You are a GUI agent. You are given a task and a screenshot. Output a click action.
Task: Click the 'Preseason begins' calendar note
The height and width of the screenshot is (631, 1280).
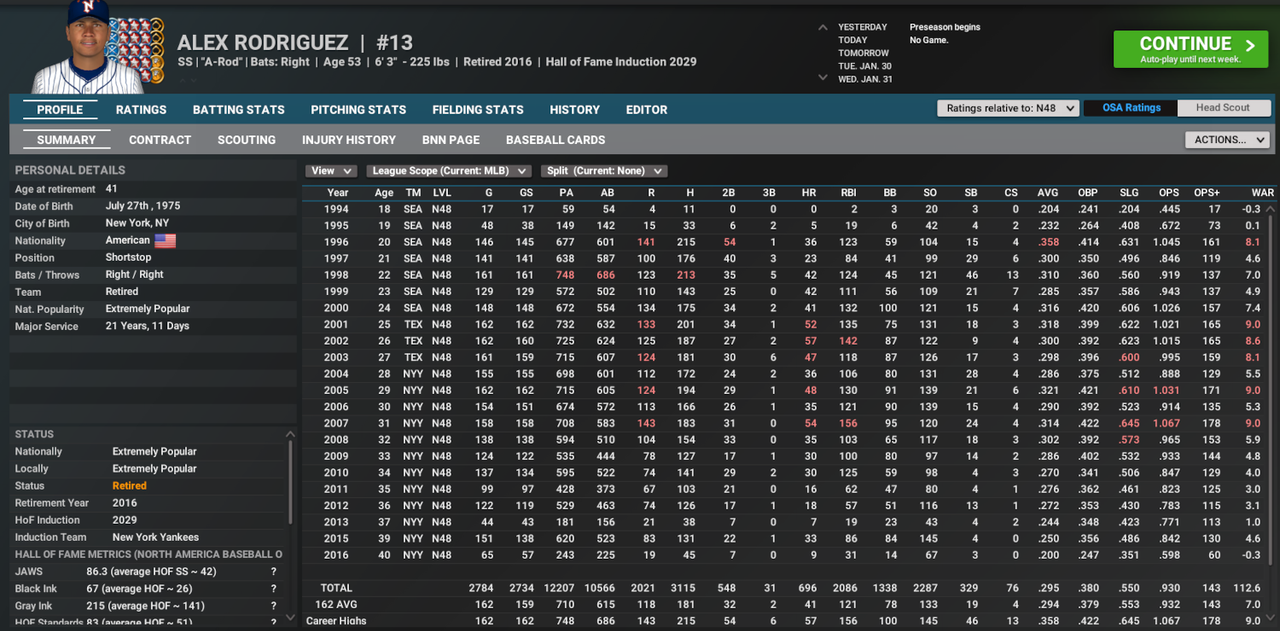click(x=945, y=27)
